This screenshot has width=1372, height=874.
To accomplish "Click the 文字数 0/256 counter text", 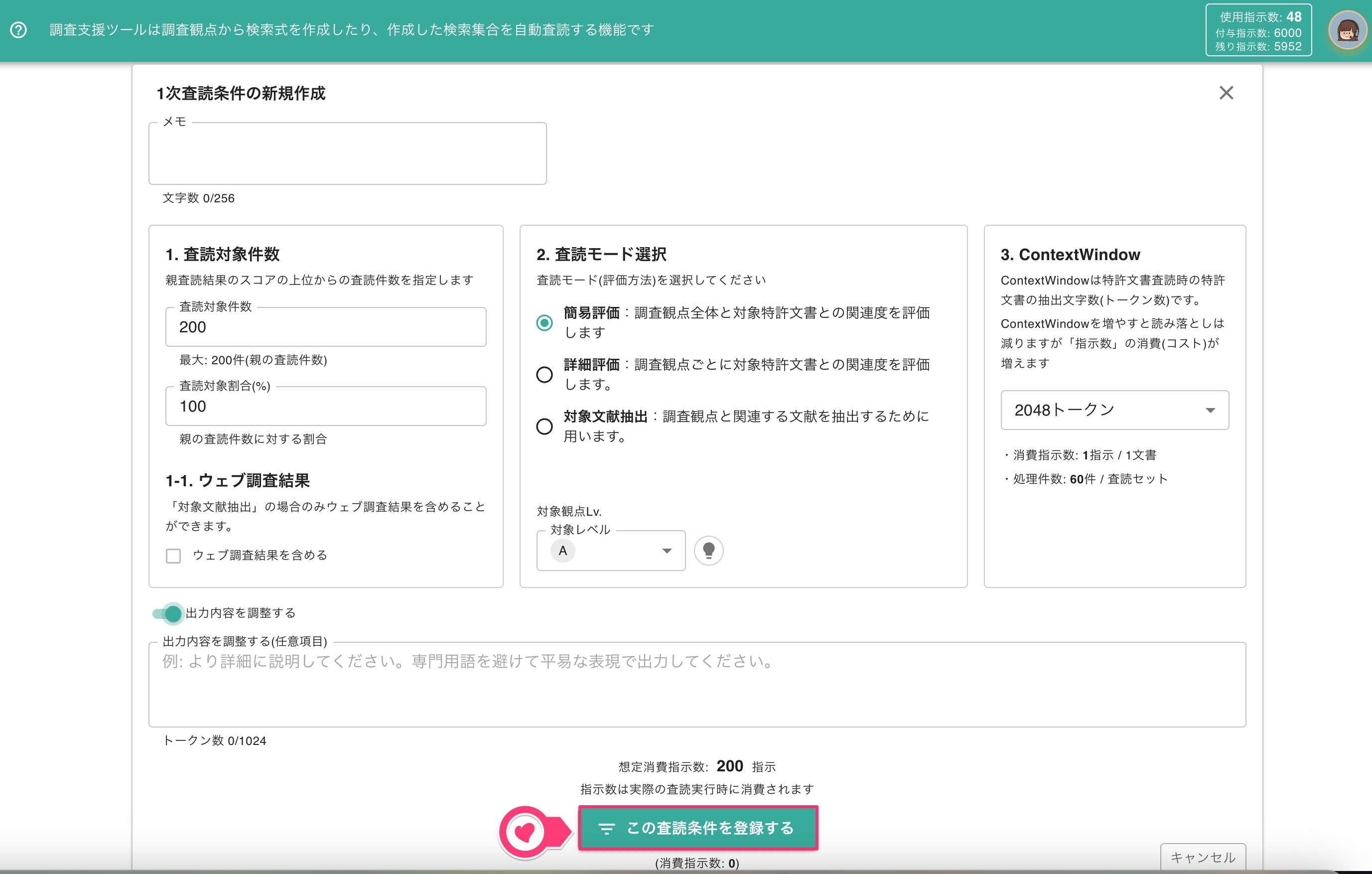I will click(198, 198).
